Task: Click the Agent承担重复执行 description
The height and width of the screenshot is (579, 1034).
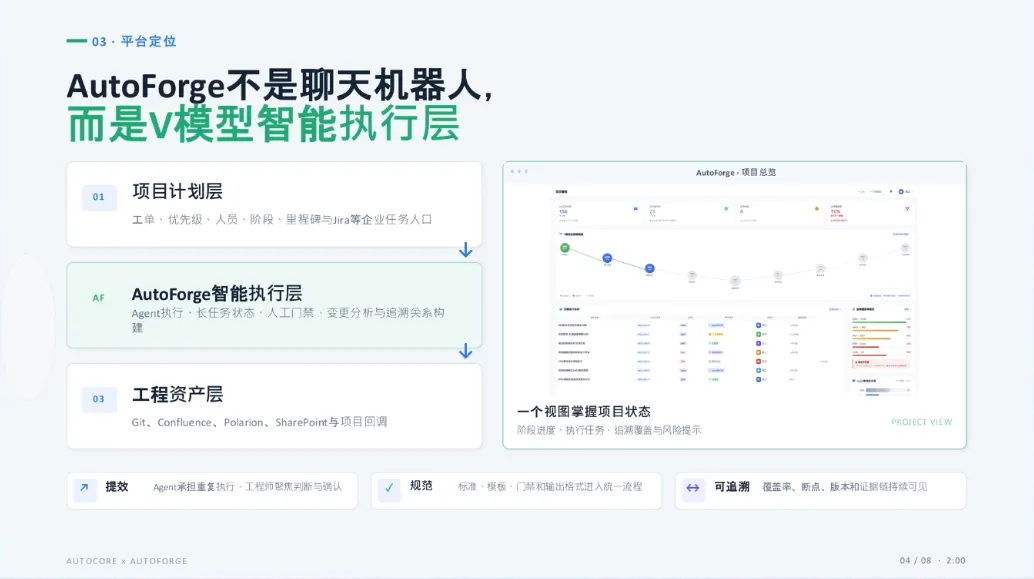Action: click(247, 487)
